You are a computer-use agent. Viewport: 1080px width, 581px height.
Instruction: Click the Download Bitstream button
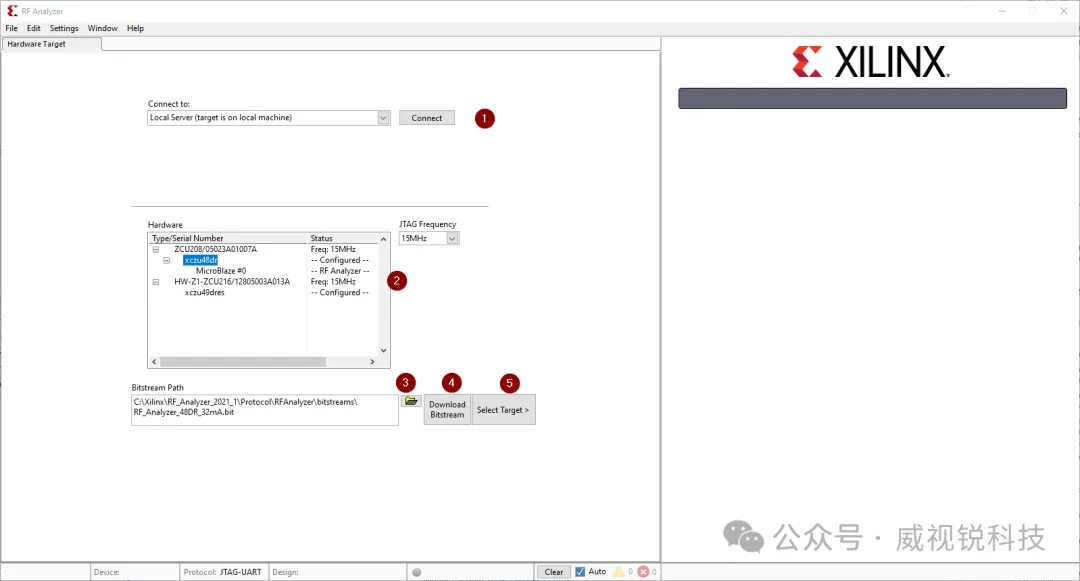click(x=447, y=408)
